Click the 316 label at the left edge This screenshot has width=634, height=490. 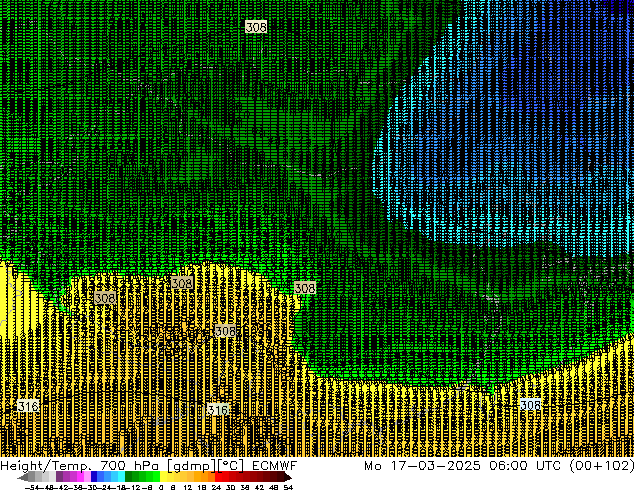28,406
